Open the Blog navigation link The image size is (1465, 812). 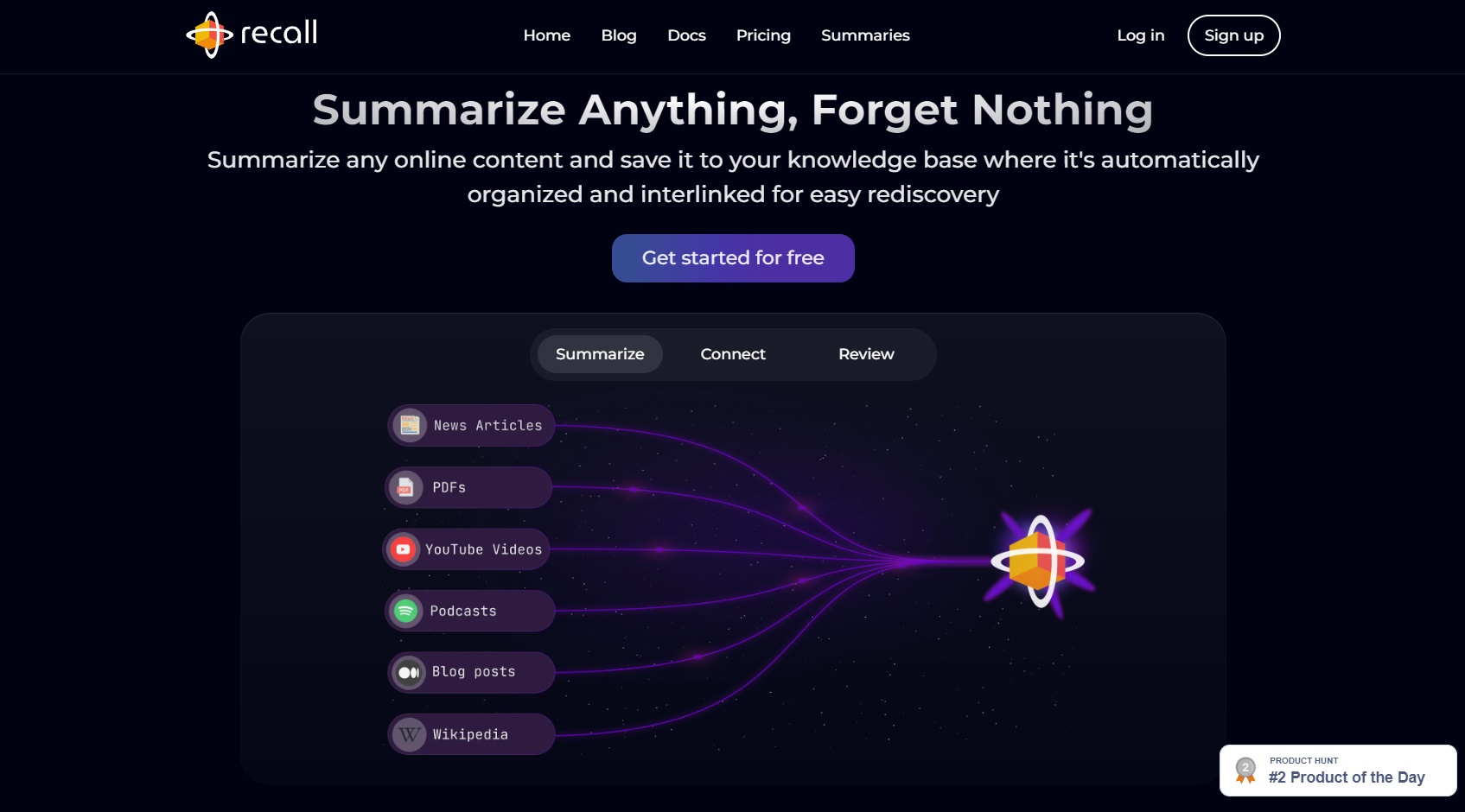(x=619, y=35)
